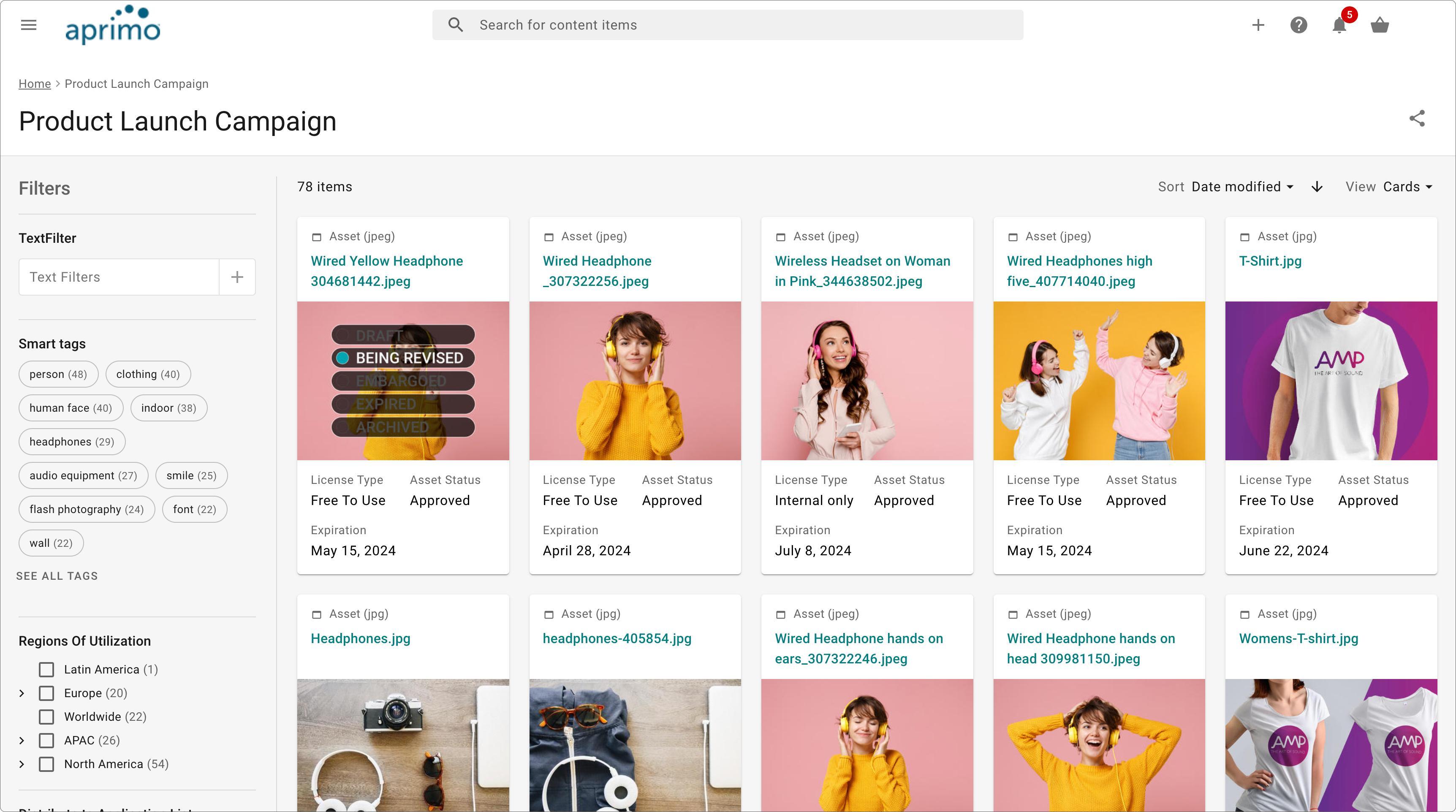Select the Being Revised status option
The height and width of the screenshot is (812, 1456).
pos(402,358)
